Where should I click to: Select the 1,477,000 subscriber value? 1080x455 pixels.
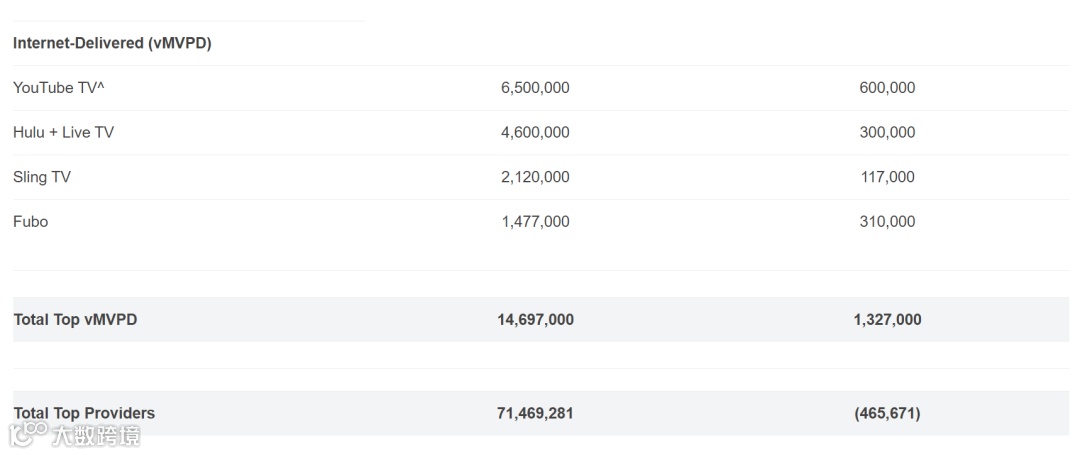[535, 221]
